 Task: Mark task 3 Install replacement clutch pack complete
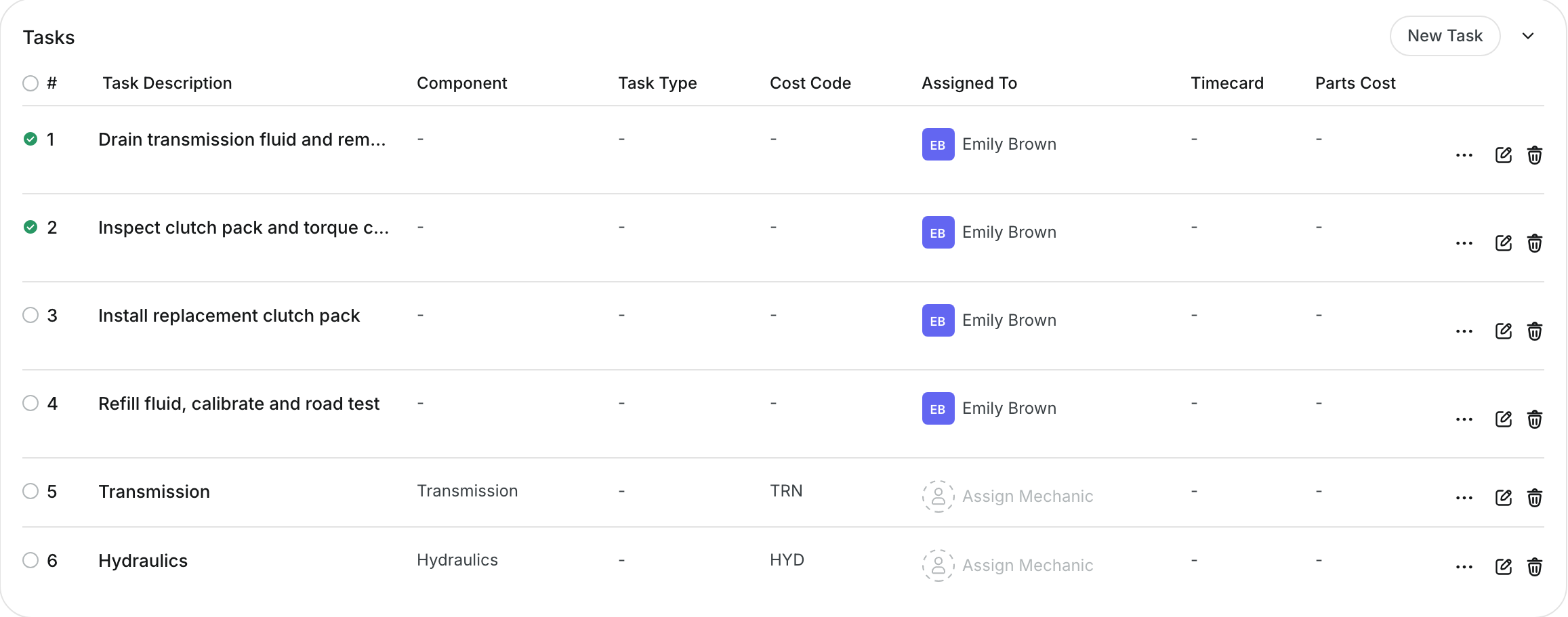[x=30, y=315]
